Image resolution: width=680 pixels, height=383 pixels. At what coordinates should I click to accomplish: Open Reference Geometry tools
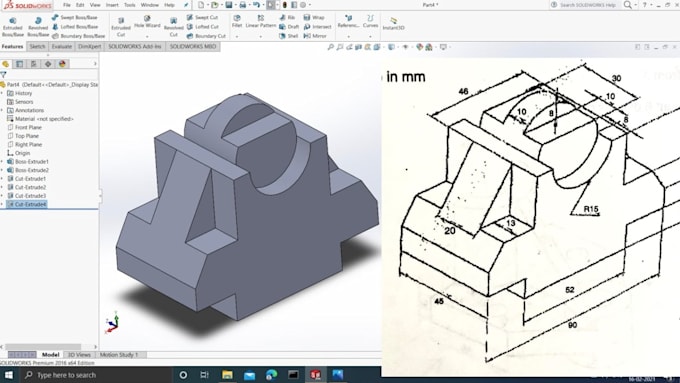(348, 22)
